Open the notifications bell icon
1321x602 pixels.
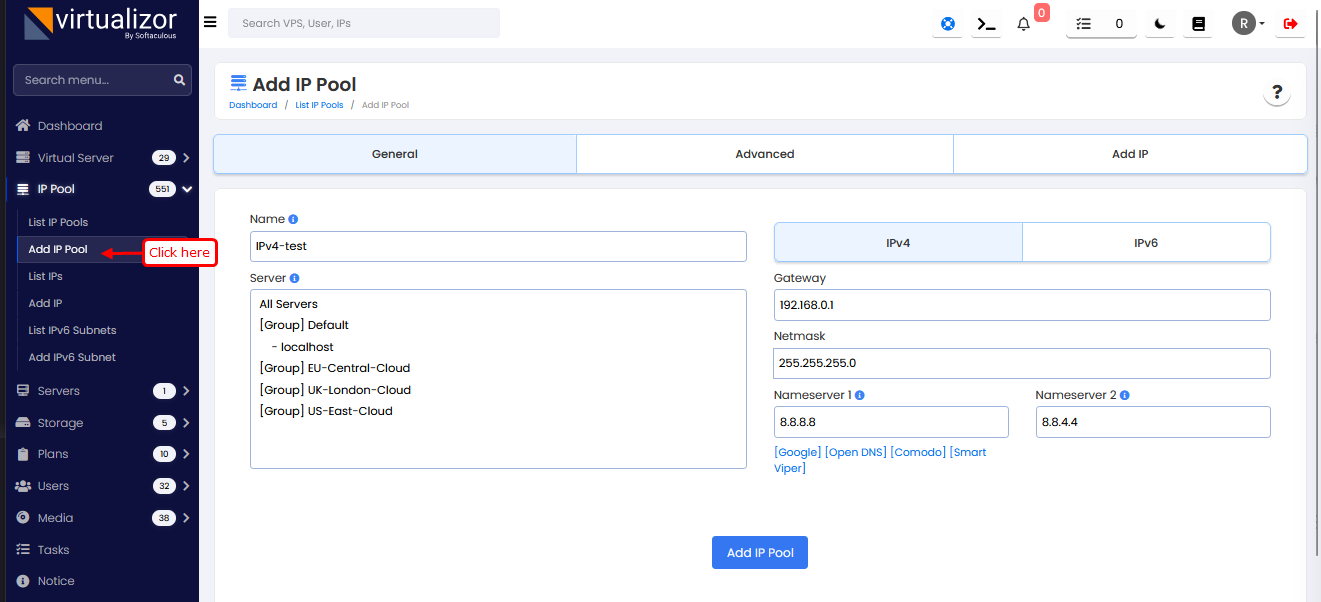click(x=1023, y=24)
